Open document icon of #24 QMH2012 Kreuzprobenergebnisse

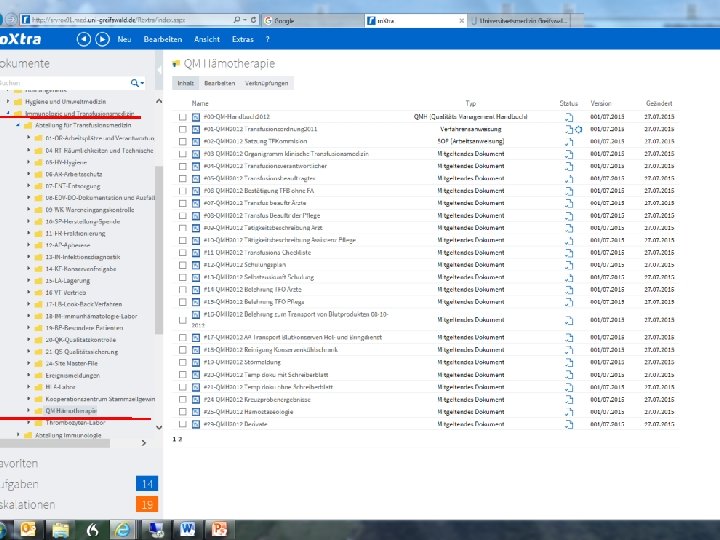[x=196, y=399]
